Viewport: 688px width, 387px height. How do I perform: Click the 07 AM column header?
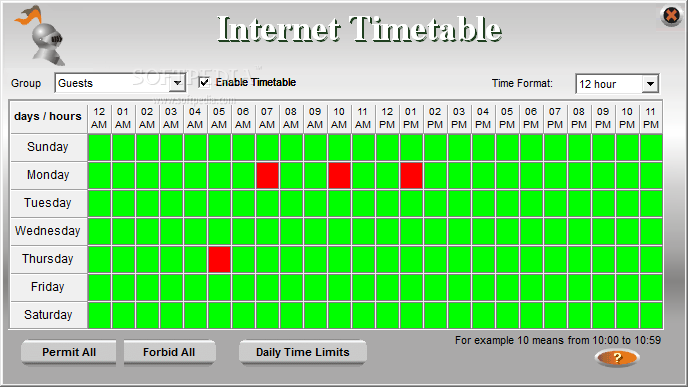267,118
